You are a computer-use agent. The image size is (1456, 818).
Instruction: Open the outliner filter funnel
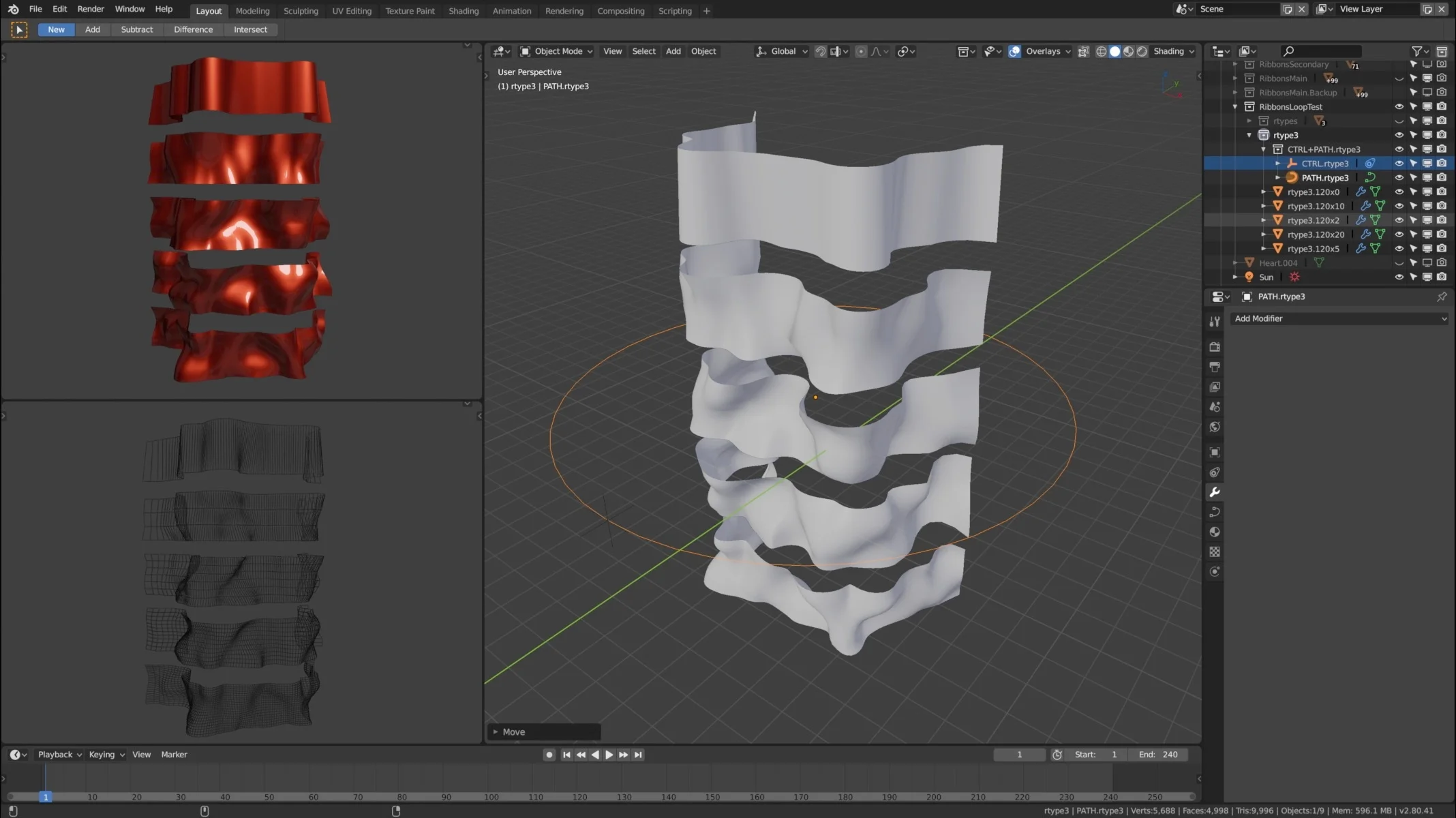point(1416,51)
